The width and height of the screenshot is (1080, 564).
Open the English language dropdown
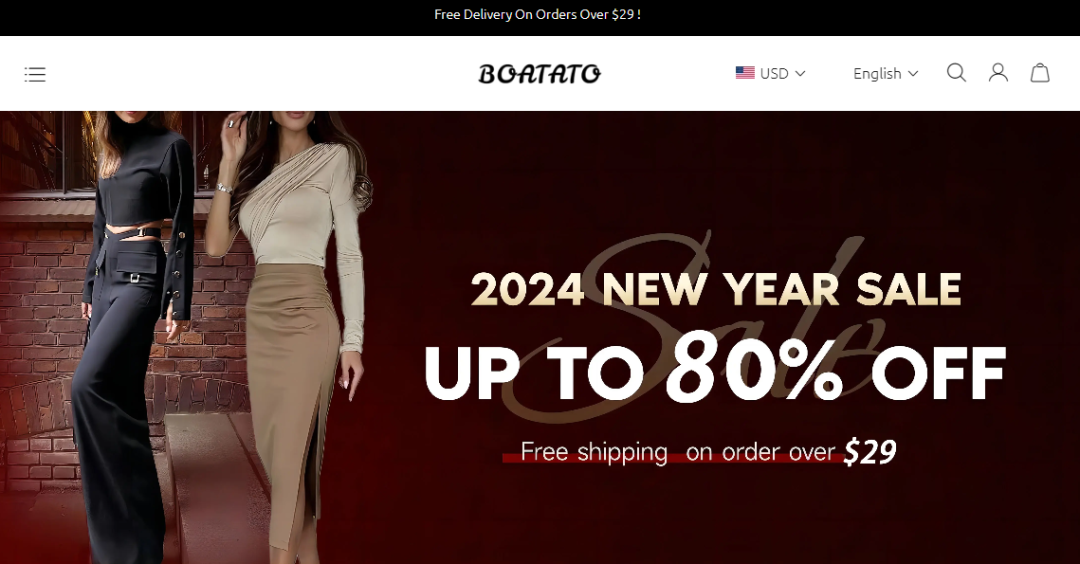pyautogui.click(x=885, y=73)
